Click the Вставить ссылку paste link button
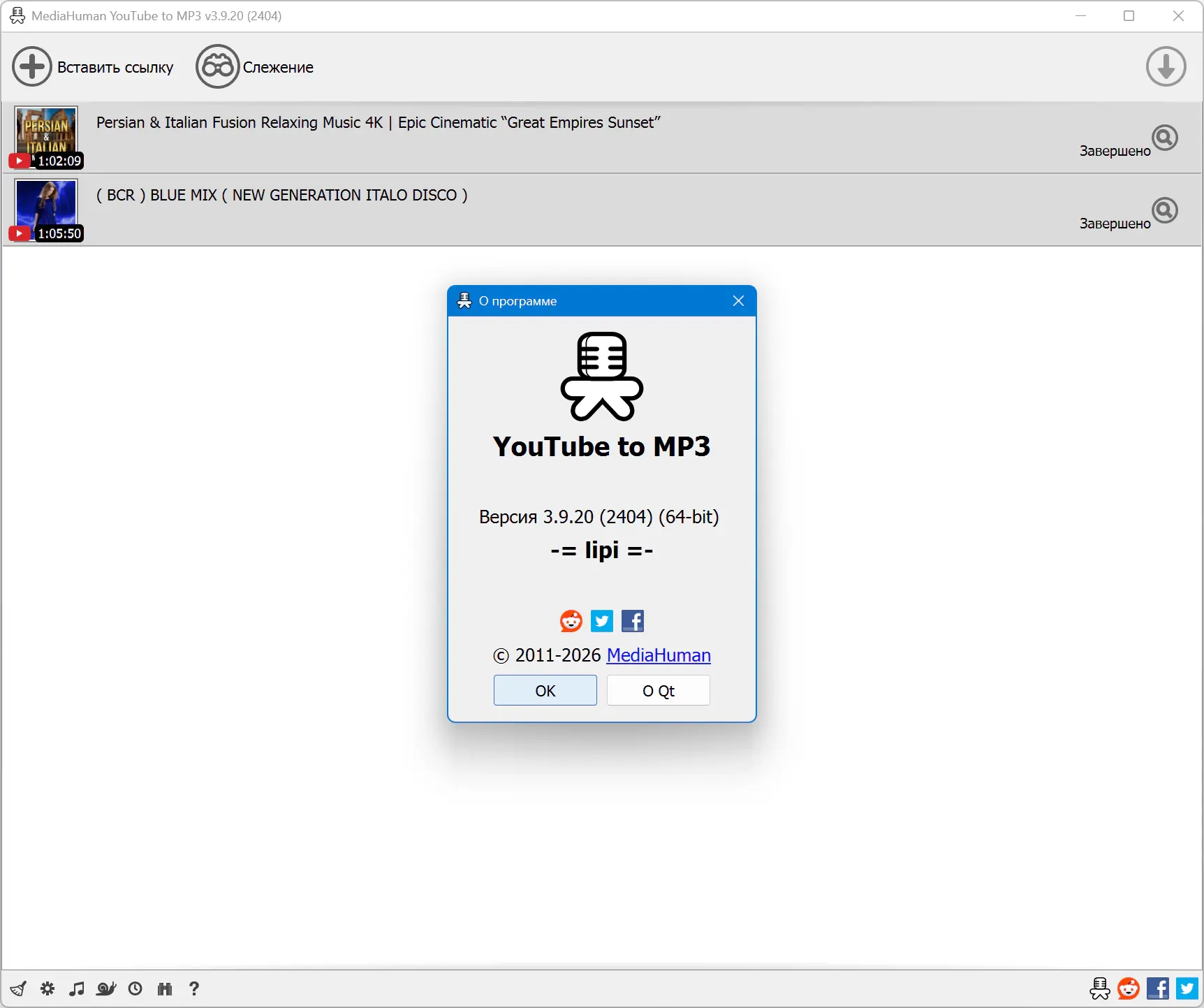This screenshot has height=1008, width=1204. (x=93, y=67)
